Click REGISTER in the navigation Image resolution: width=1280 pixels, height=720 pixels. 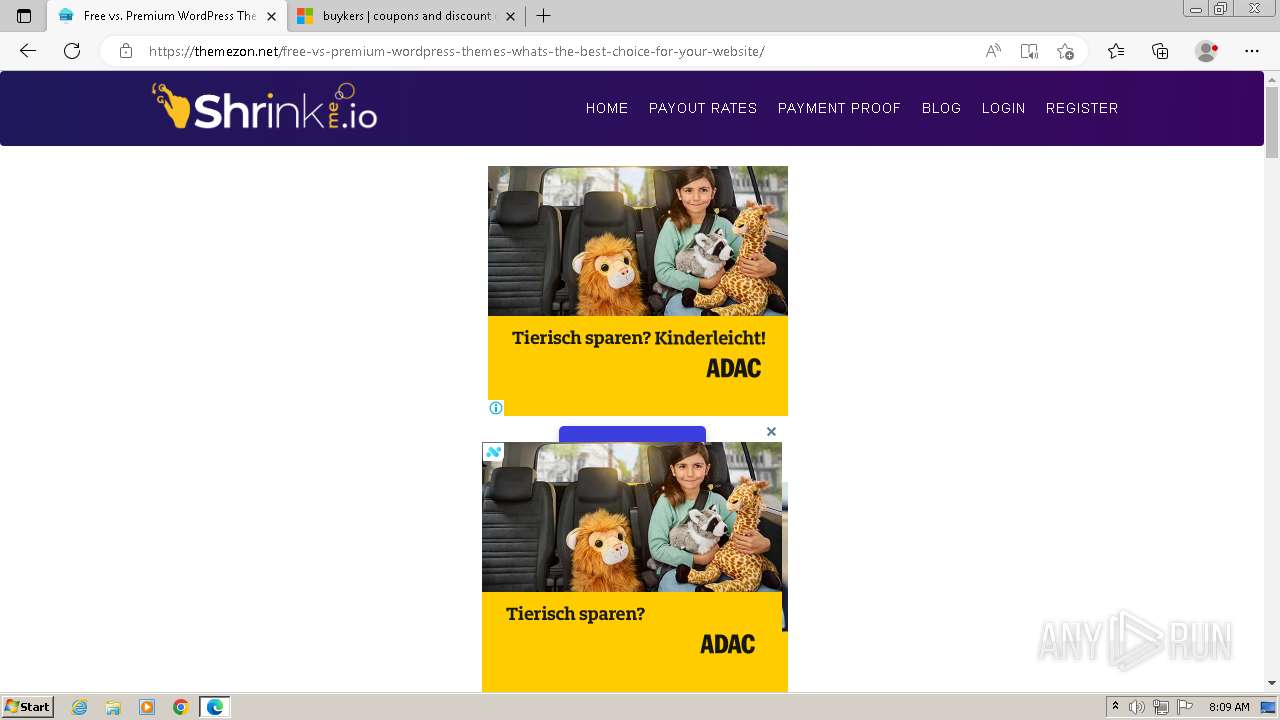(1082, 108)
